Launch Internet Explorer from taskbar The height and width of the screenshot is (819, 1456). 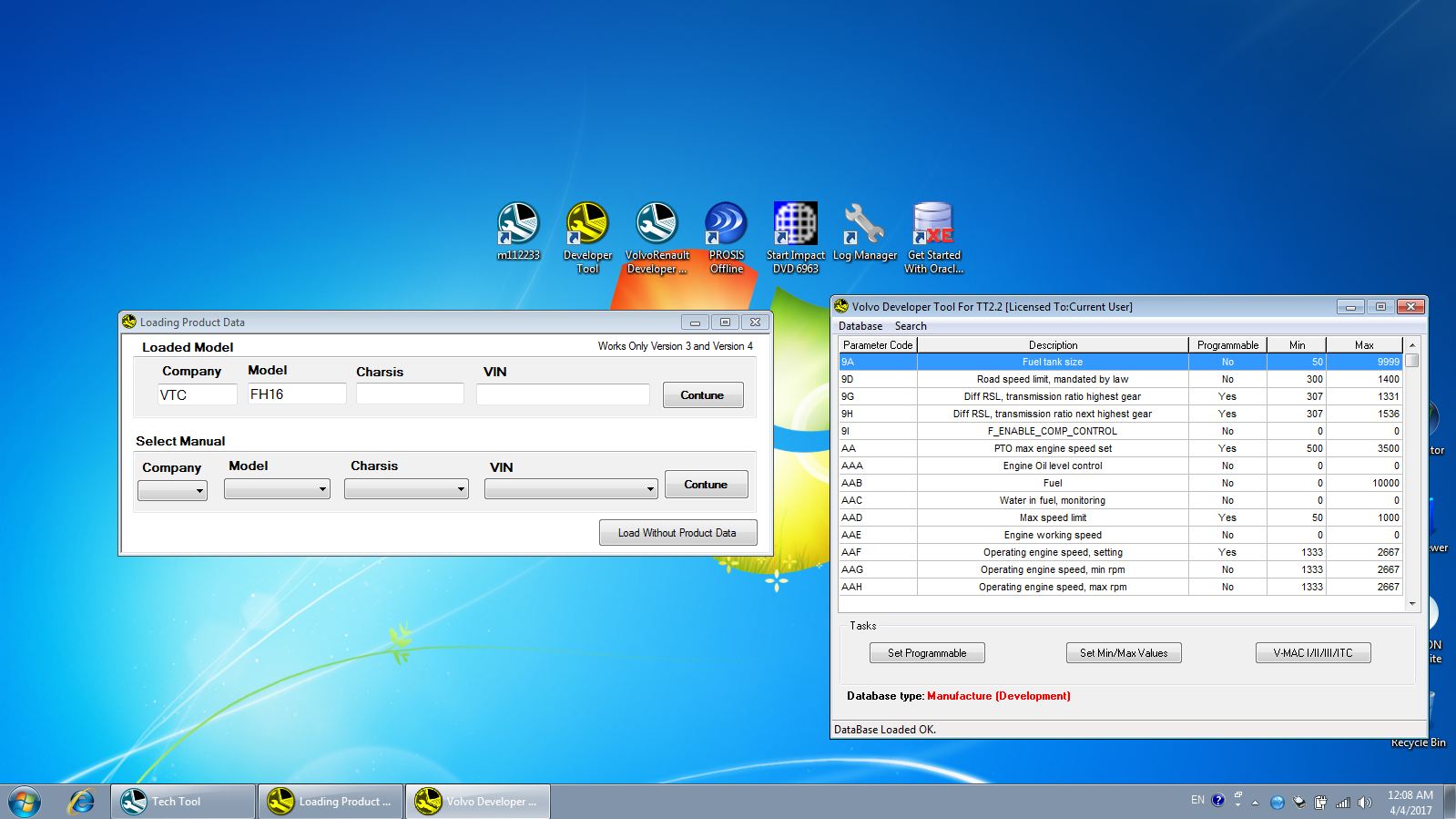click(82, 802)
